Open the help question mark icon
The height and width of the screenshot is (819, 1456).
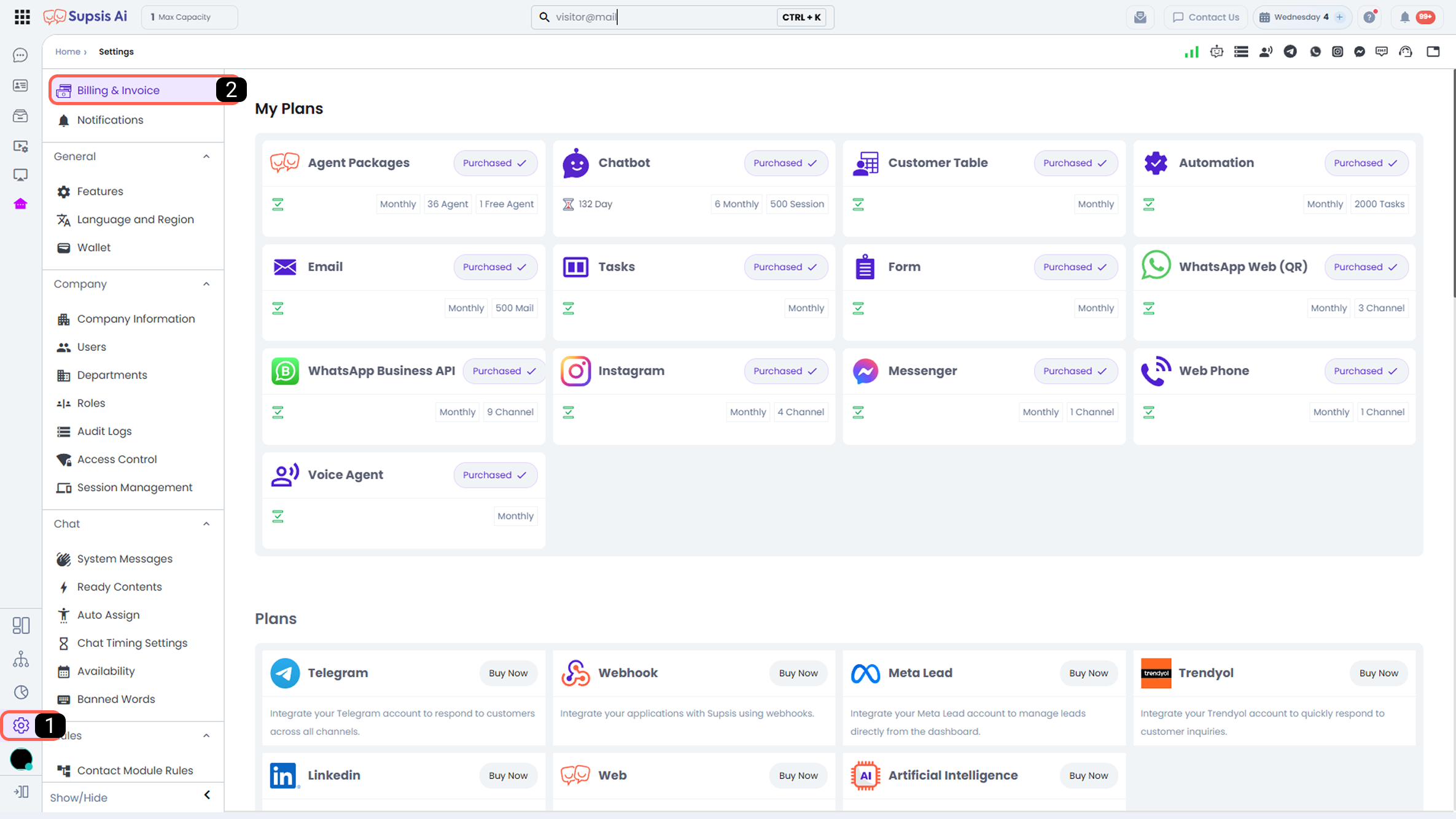point(1369,17)
